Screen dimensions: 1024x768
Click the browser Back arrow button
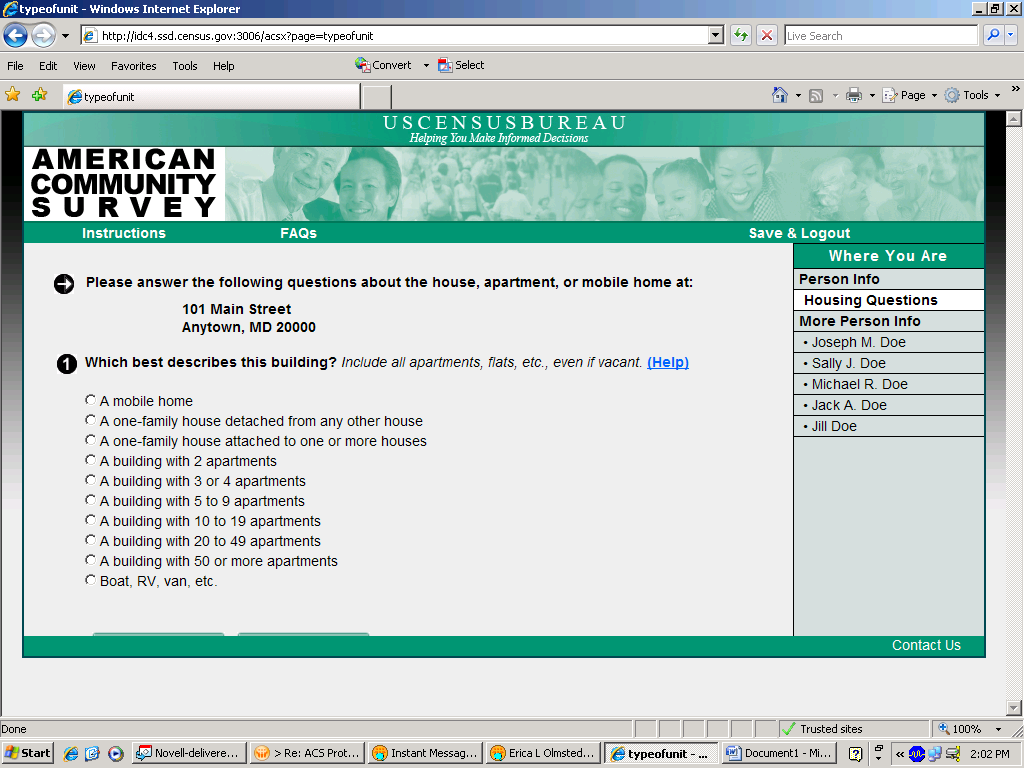(x=16, y=35)
